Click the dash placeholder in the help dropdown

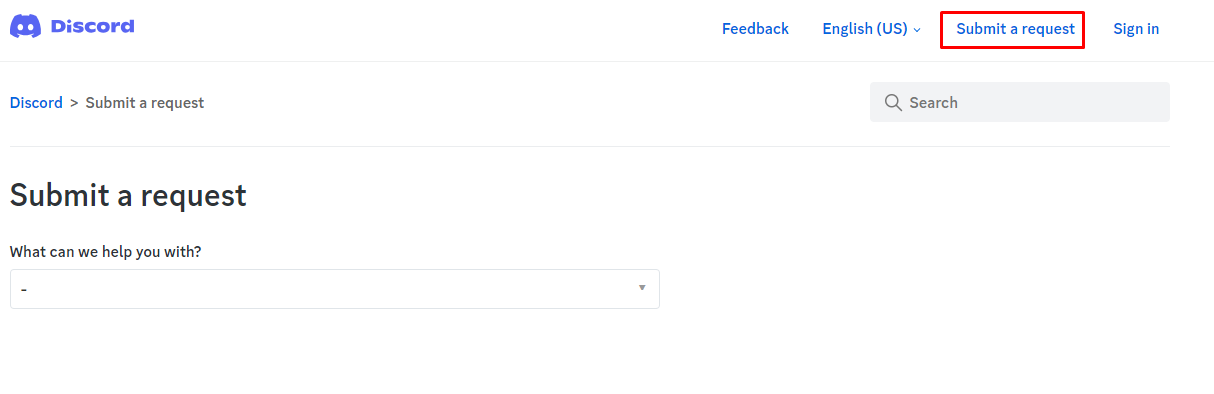tap(23, 290)
